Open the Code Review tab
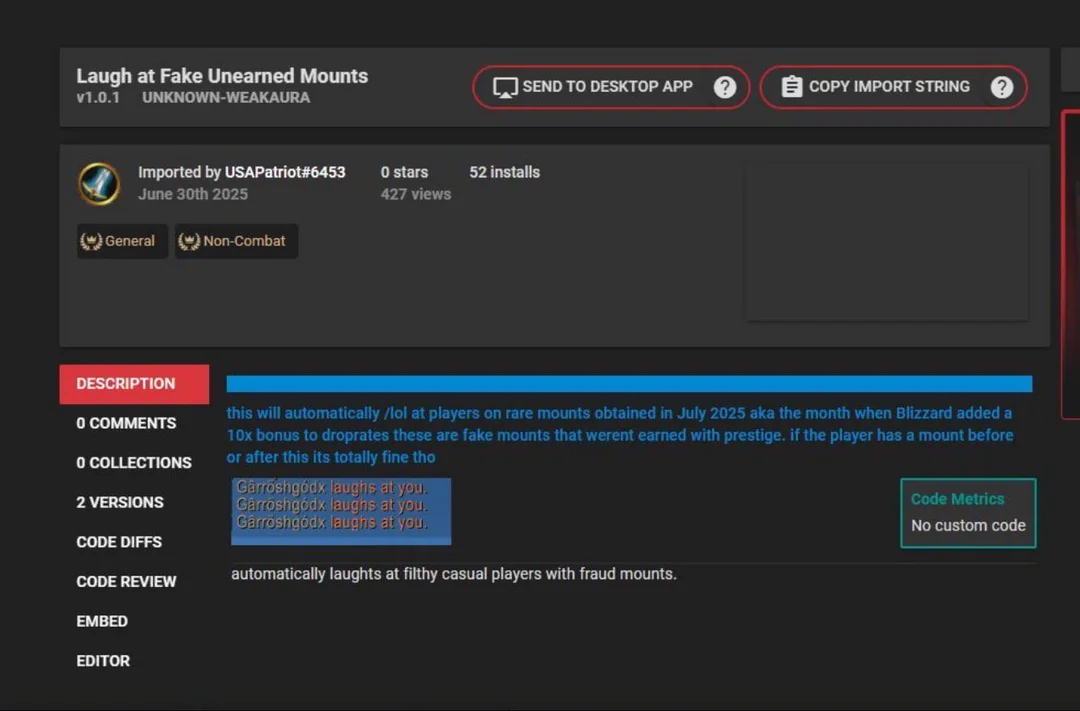The image size is (1080, 711). [x=126, y=581]
